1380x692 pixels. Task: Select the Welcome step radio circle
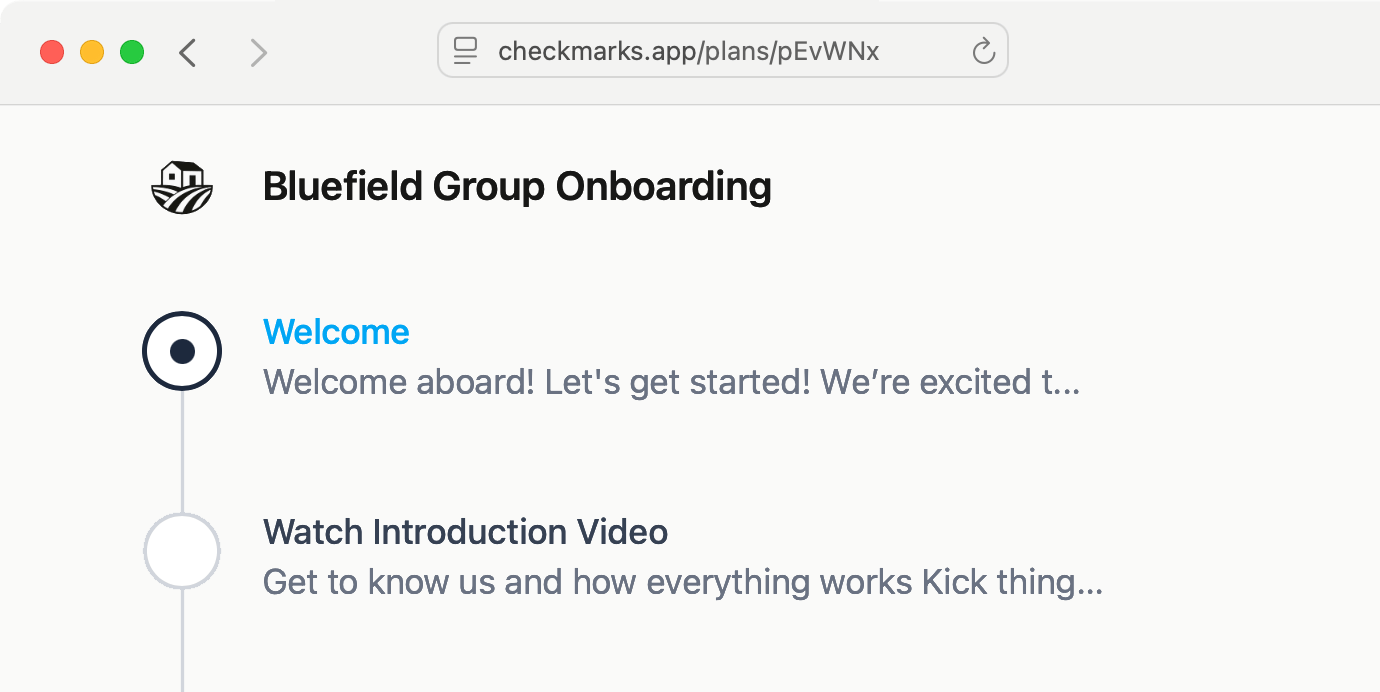click(182, 351)
